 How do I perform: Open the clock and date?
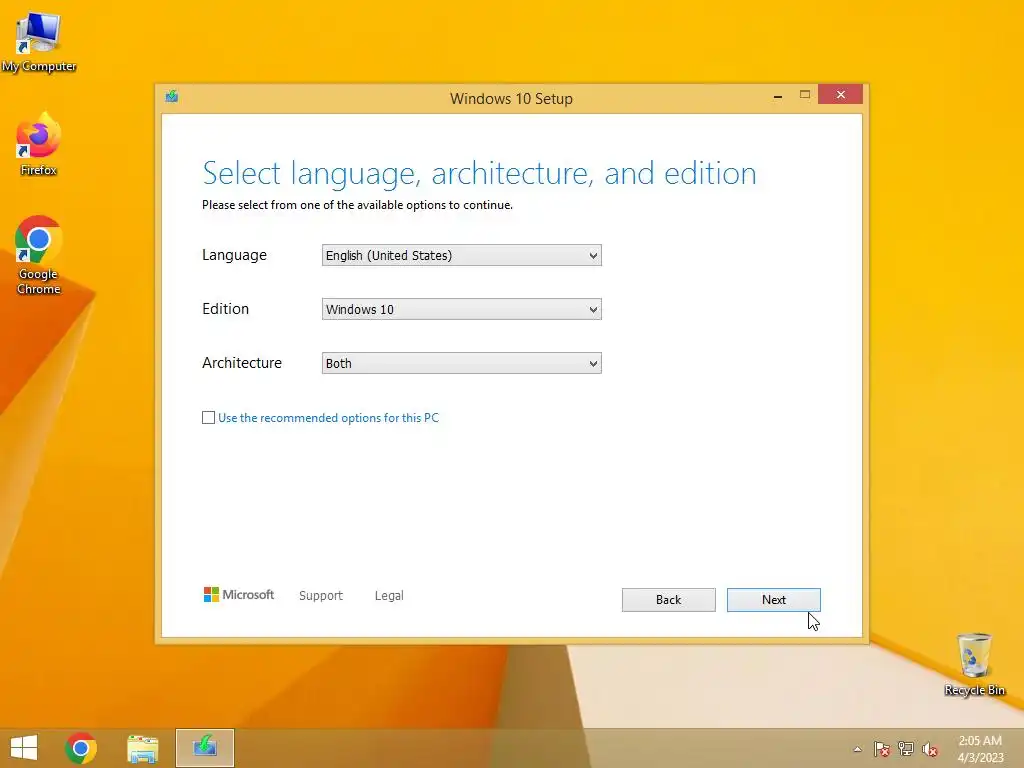tap(980, 749)
